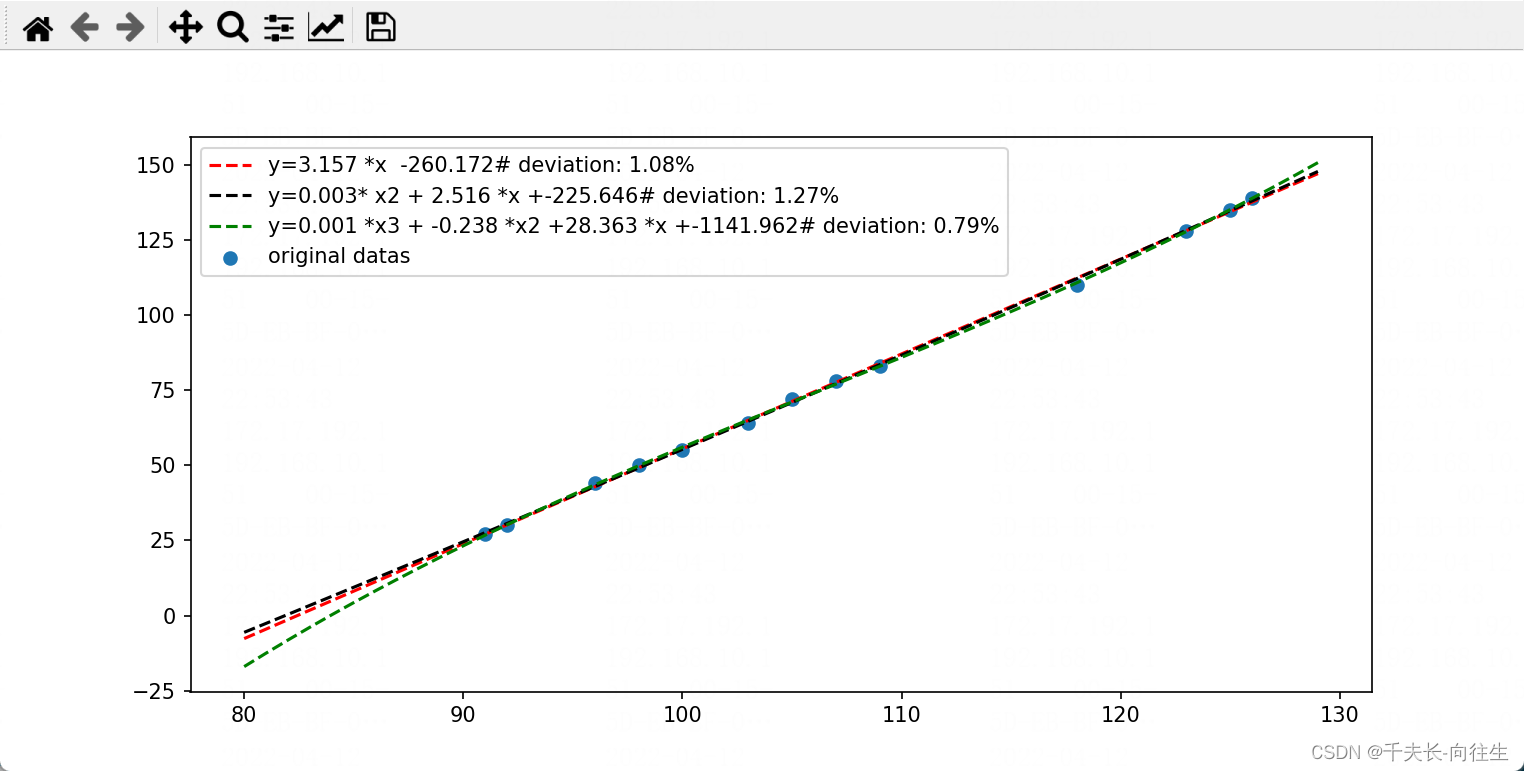1524x771 pixels.
Task: Click legend entry for quadratic fit y=0.003
Action: (x=553, y=195)
